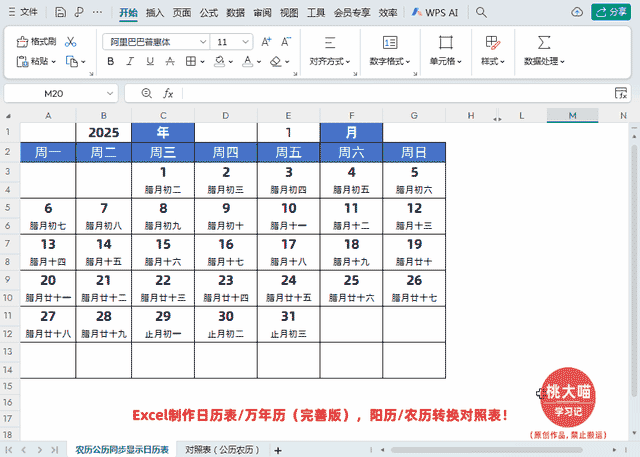The width and height of the screenshot is (640, 457).
Task: Switch to sheet tab 对照表（公历农历）
Action: (222, 450)
